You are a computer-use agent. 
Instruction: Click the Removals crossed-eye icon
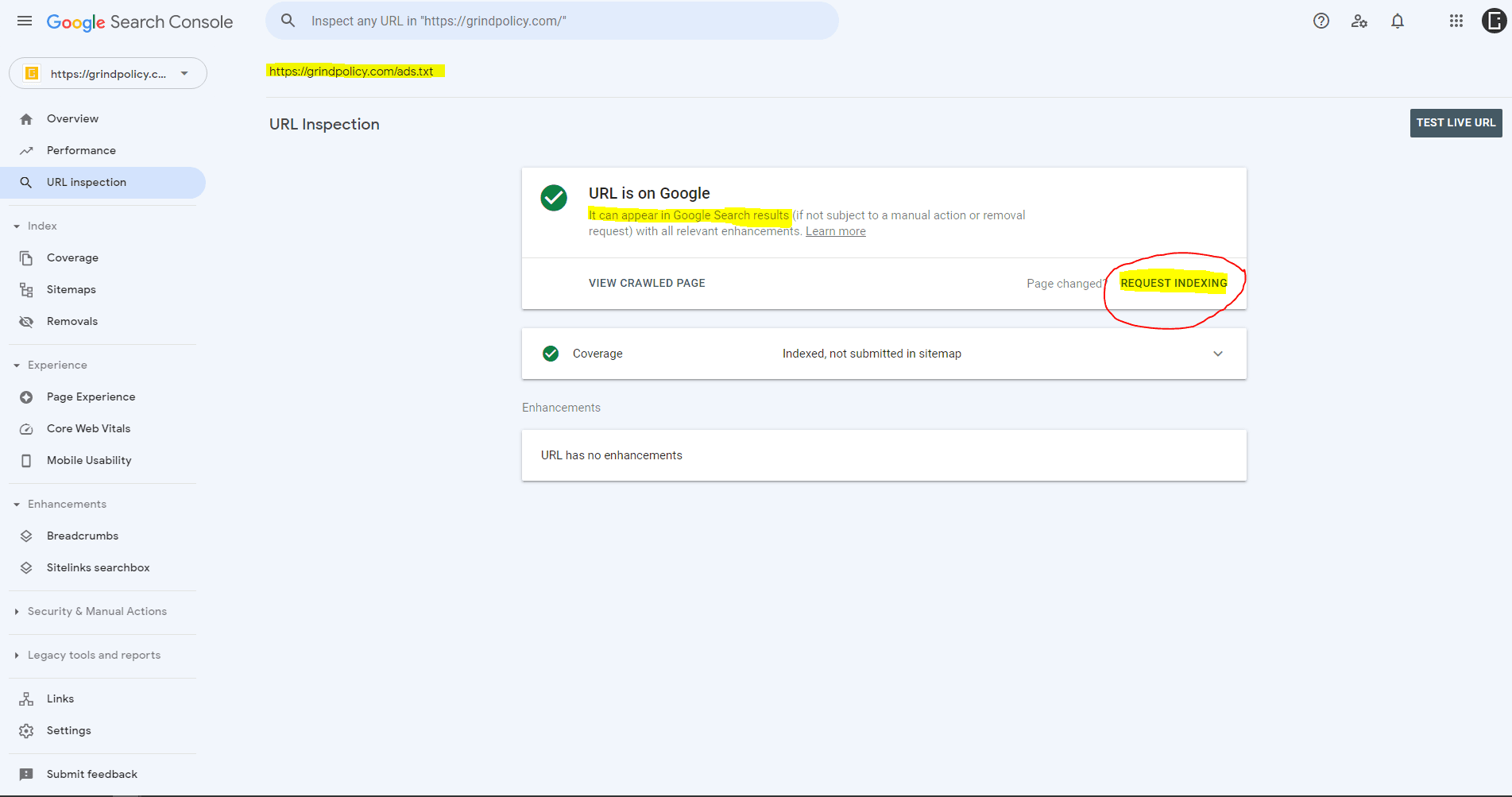[x=26, y=322]
